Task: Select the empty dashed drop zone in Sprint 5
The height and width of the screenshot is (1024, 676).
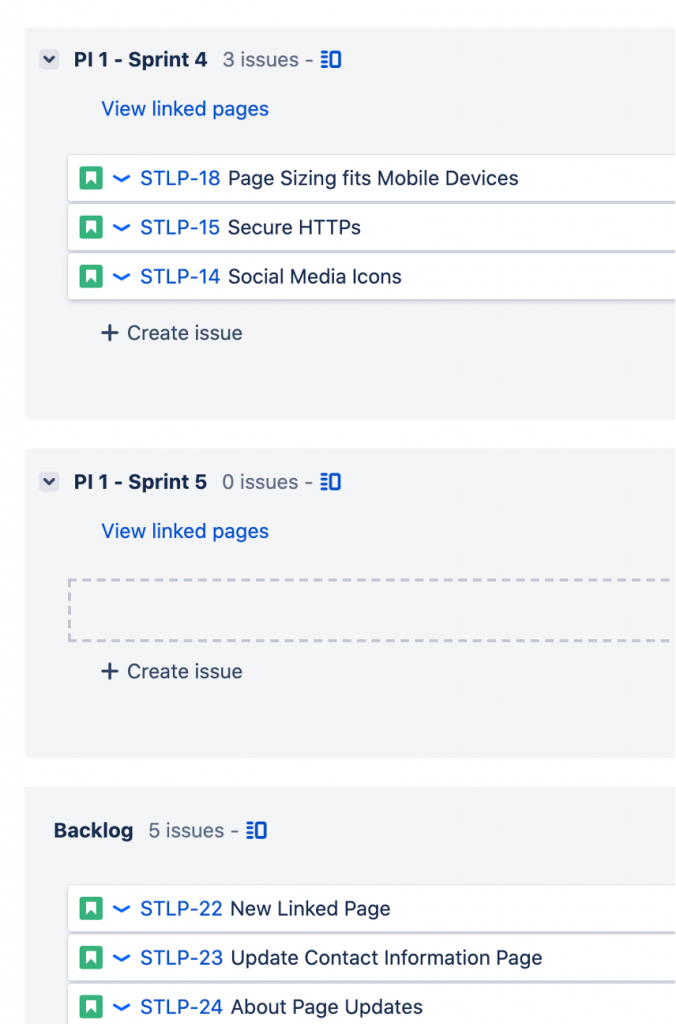Action: coord(372,610)
